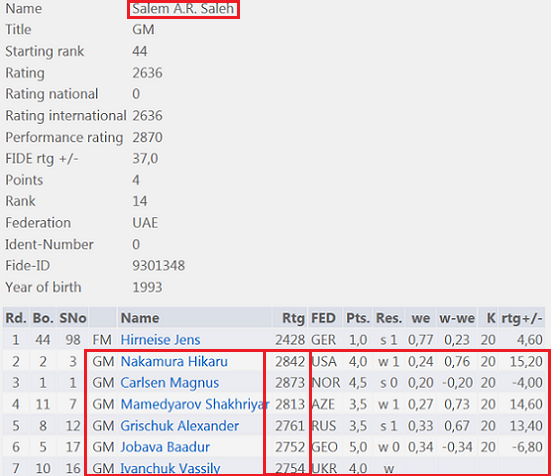
Task: Click the SNo column header
Action: click(73, 318)
